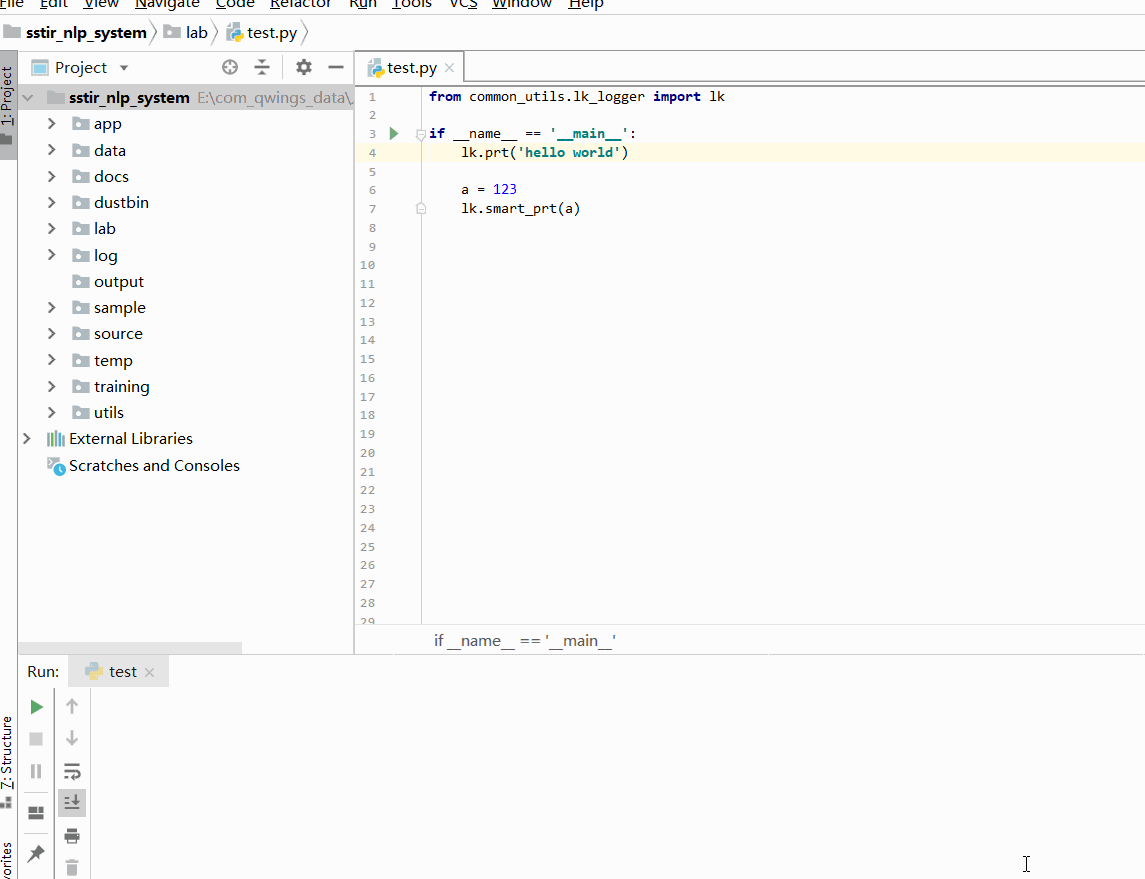The height and width of the screenshot is (879, 1145).
Task: Hide the Project panel with minus icon
Action: click(x=336, y=68)
